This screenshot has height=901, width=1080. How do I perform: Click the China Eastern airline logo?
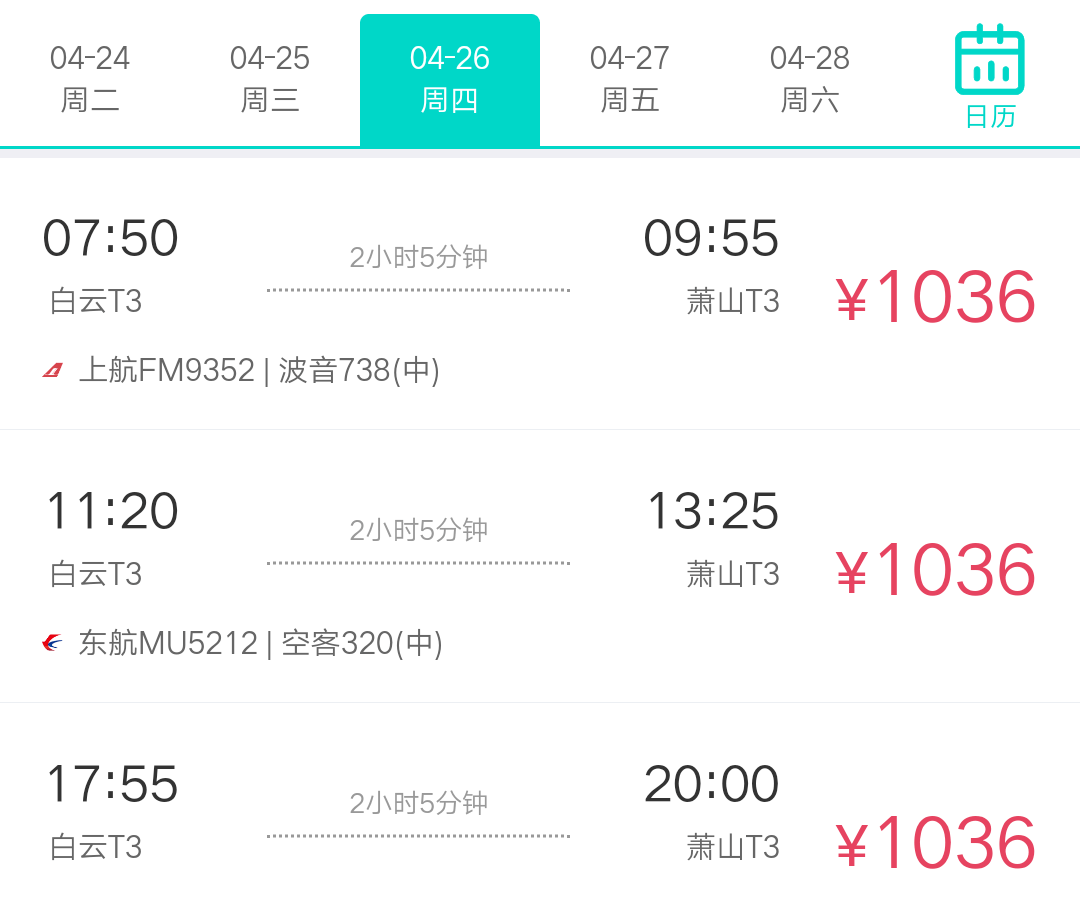coord(53,643)
